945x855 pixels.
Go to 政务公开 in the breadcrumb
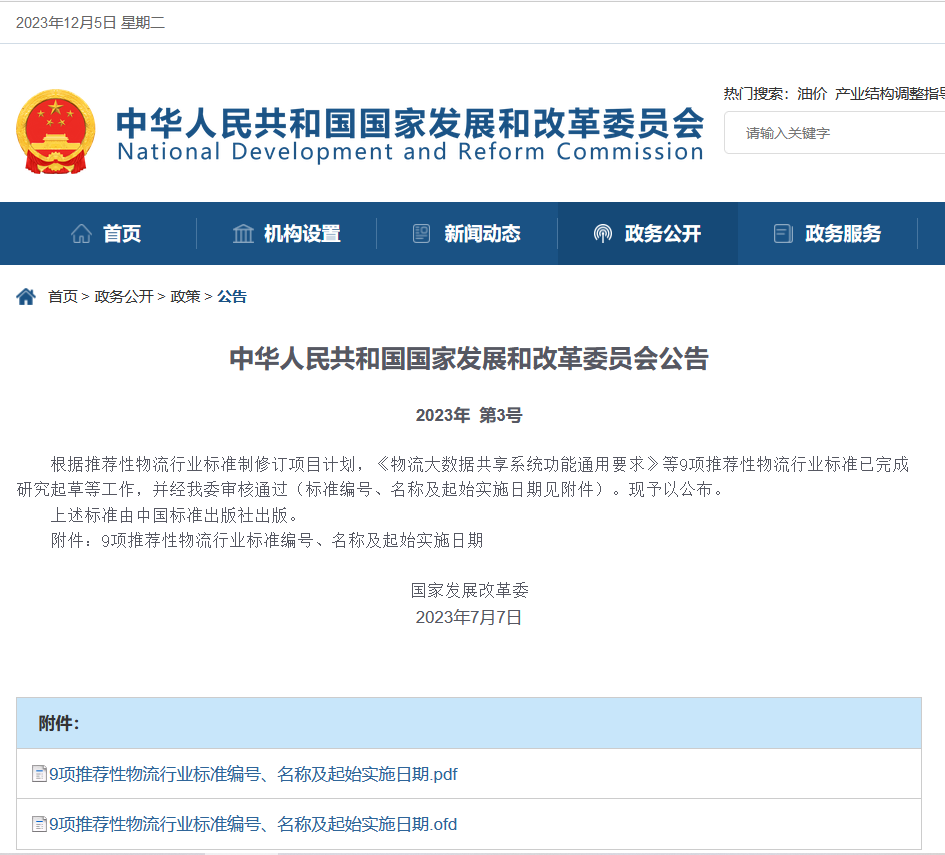click(124, 296)
